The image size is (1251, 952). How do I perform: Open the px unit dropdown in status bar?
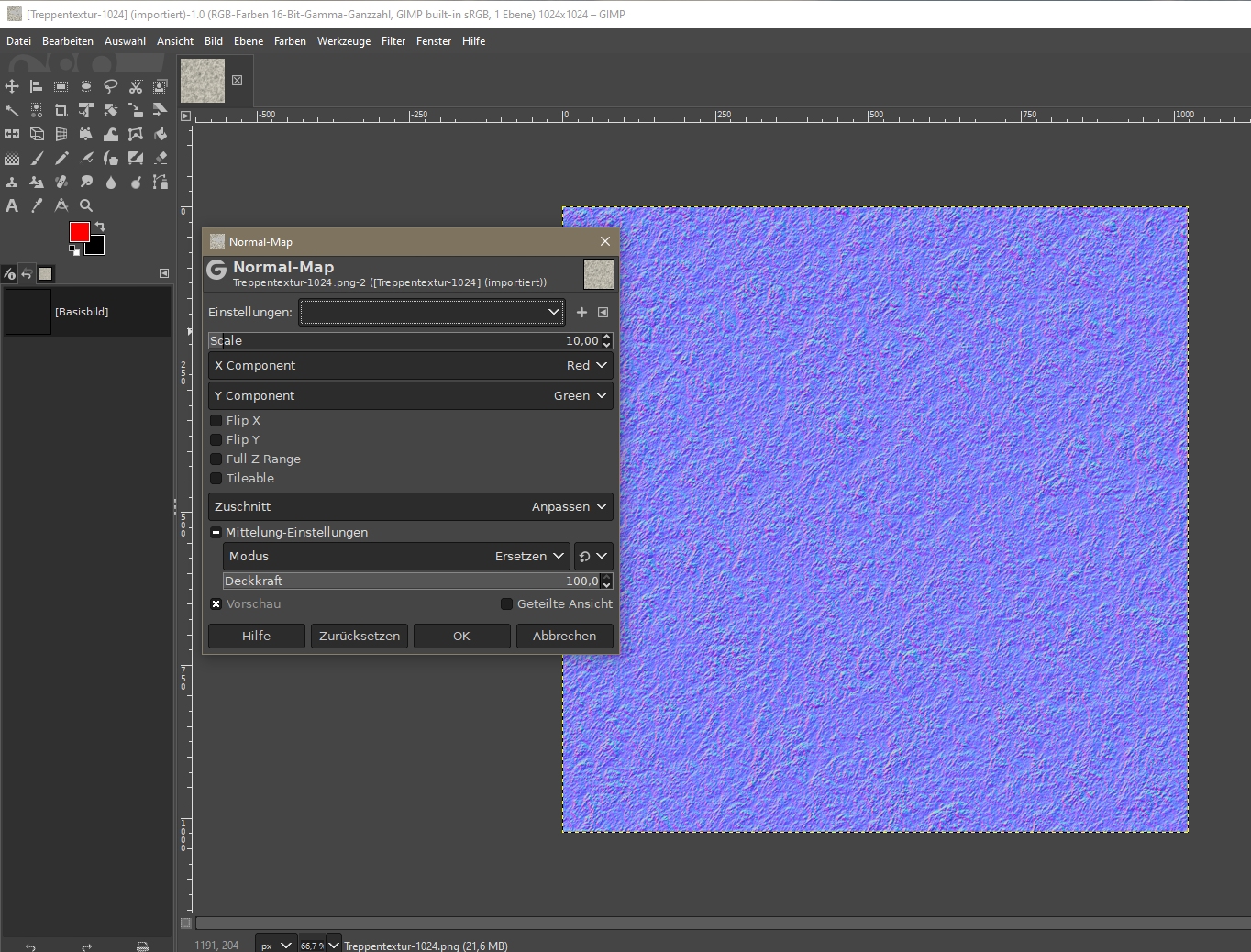click(276, 945)
